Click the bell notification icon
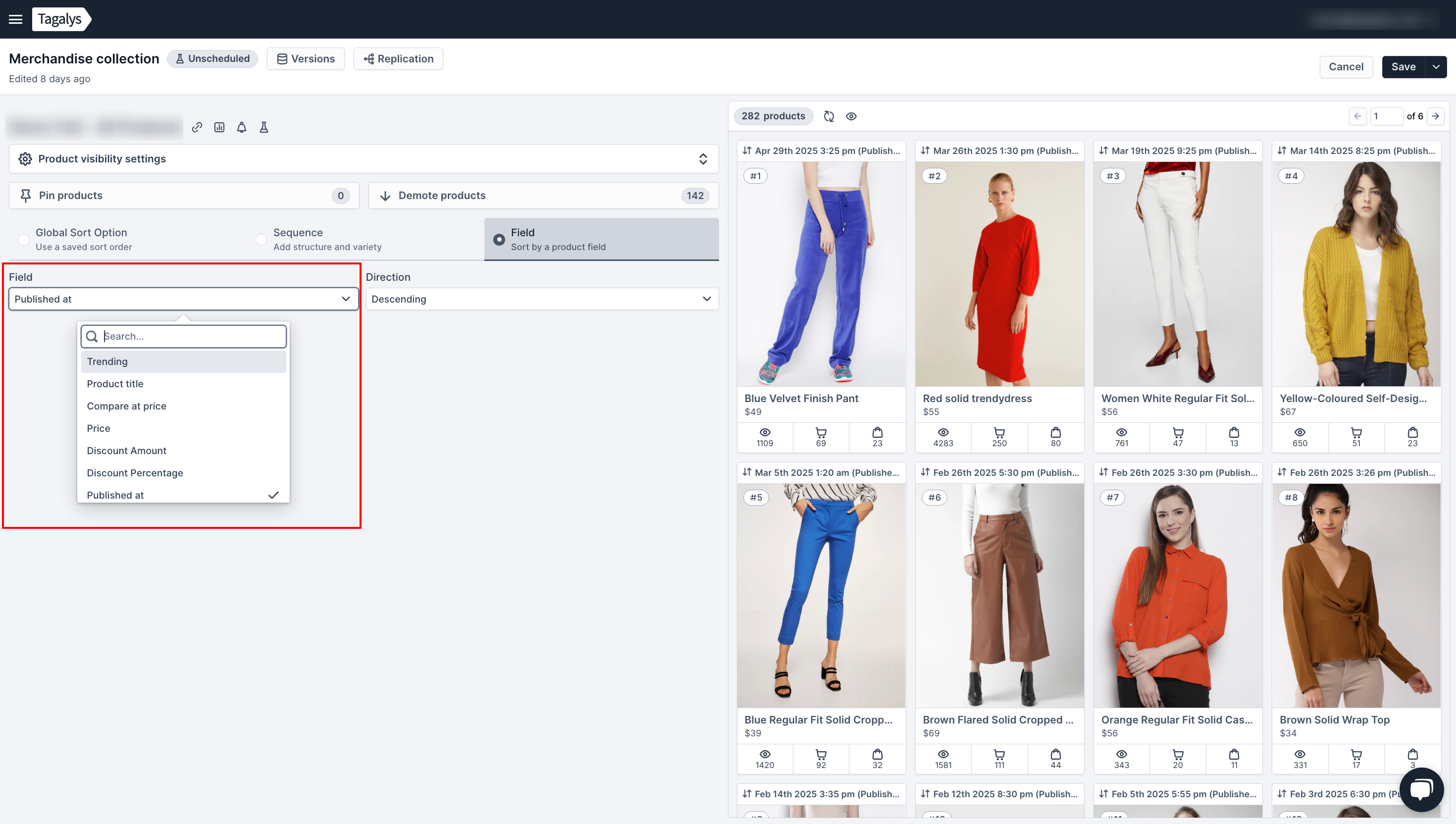 pos(242,127)
